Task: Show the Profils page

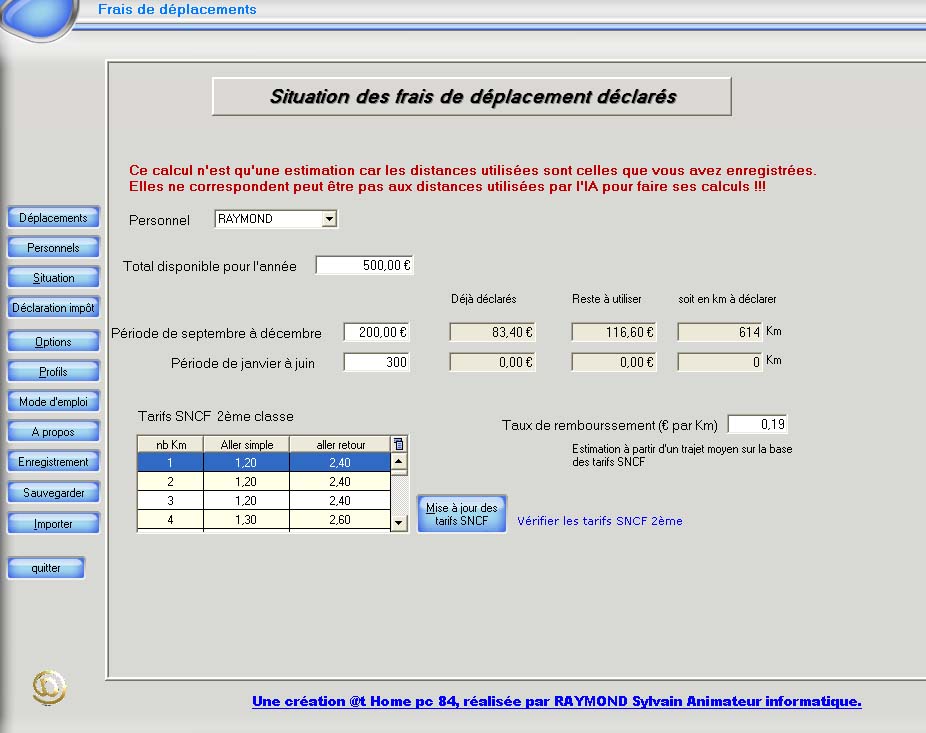Action: [53, 372]
